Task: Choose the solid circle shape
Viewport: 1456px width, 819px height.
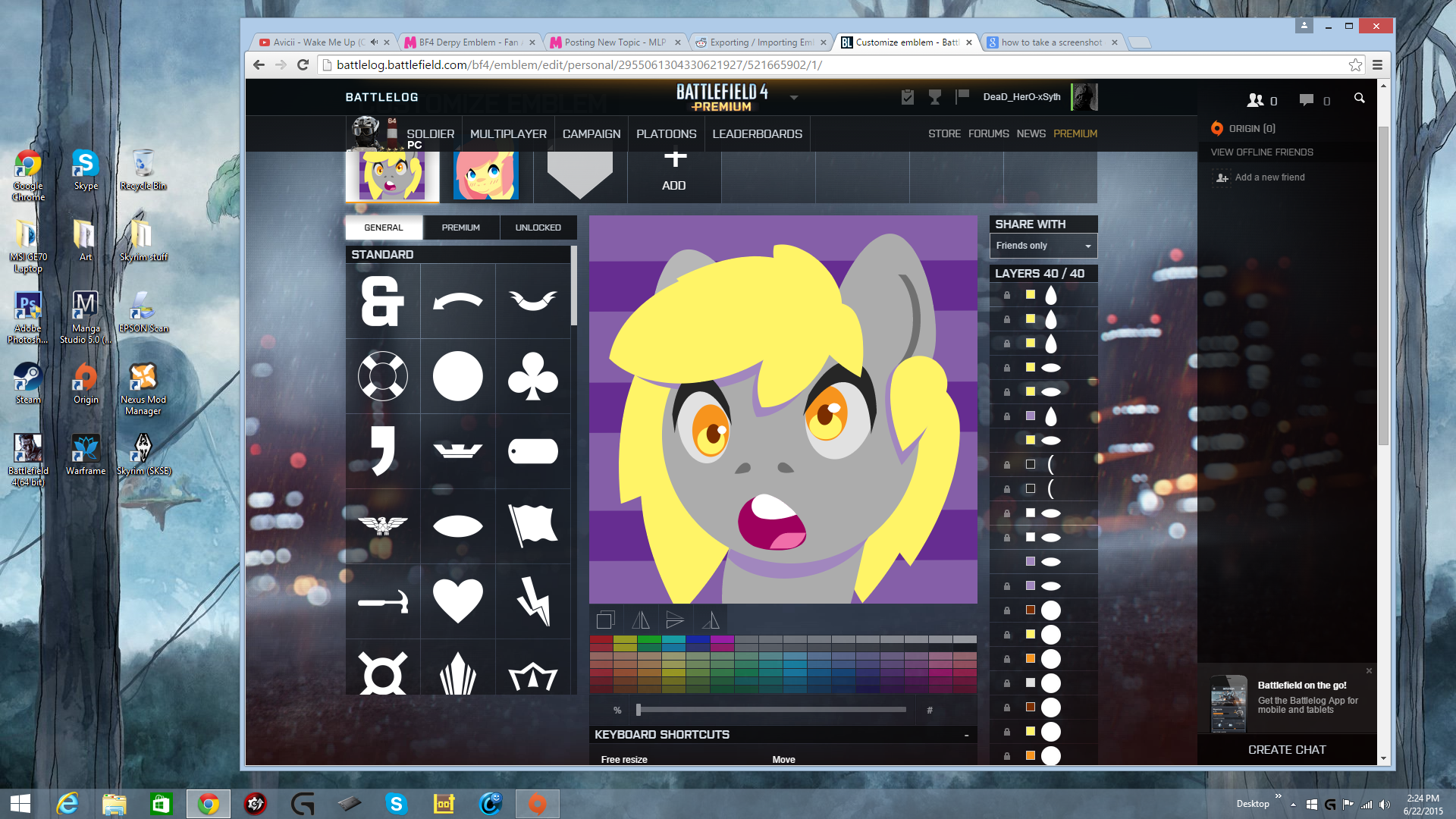Action: click(457, 376)
